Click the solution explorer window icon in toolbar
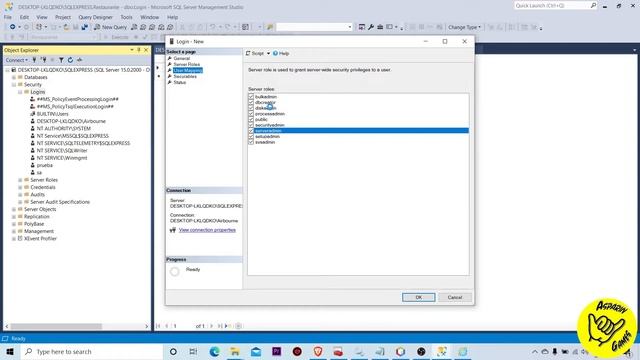This screenshot has height=360, width=640. (x=362, y=27)
